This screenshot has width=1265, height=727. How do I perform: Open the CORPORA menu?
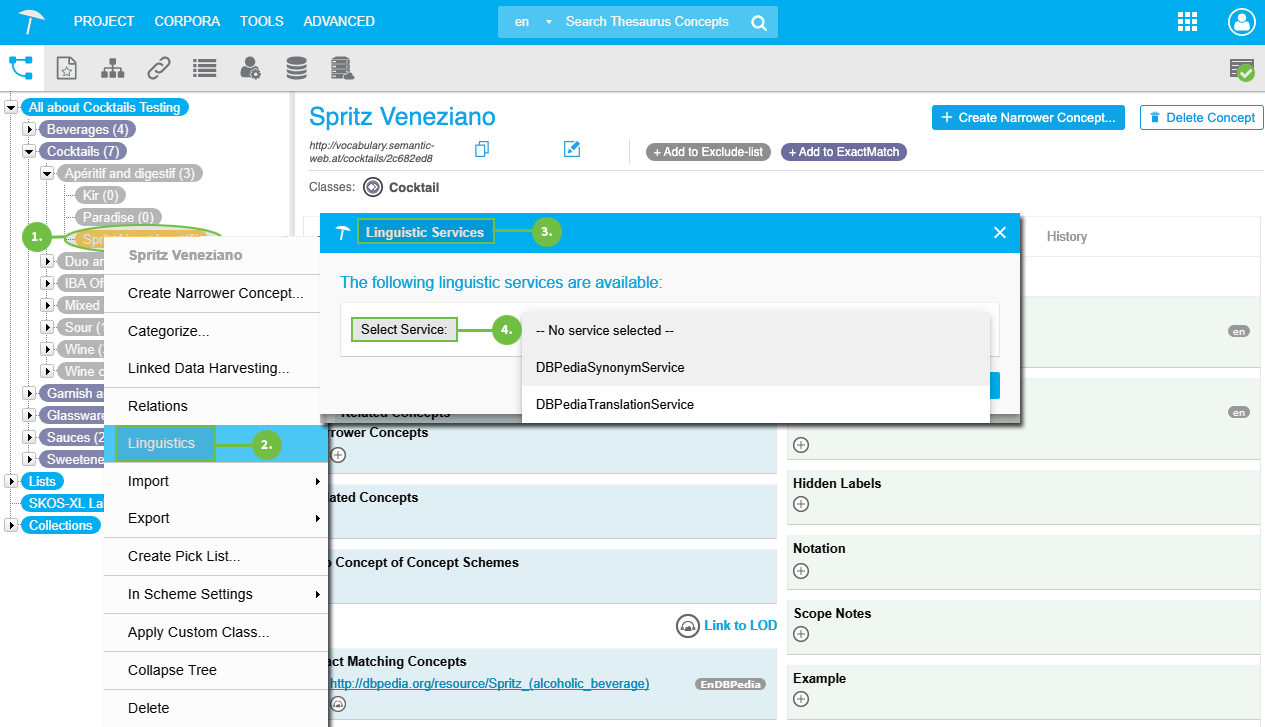click(187, 21)
